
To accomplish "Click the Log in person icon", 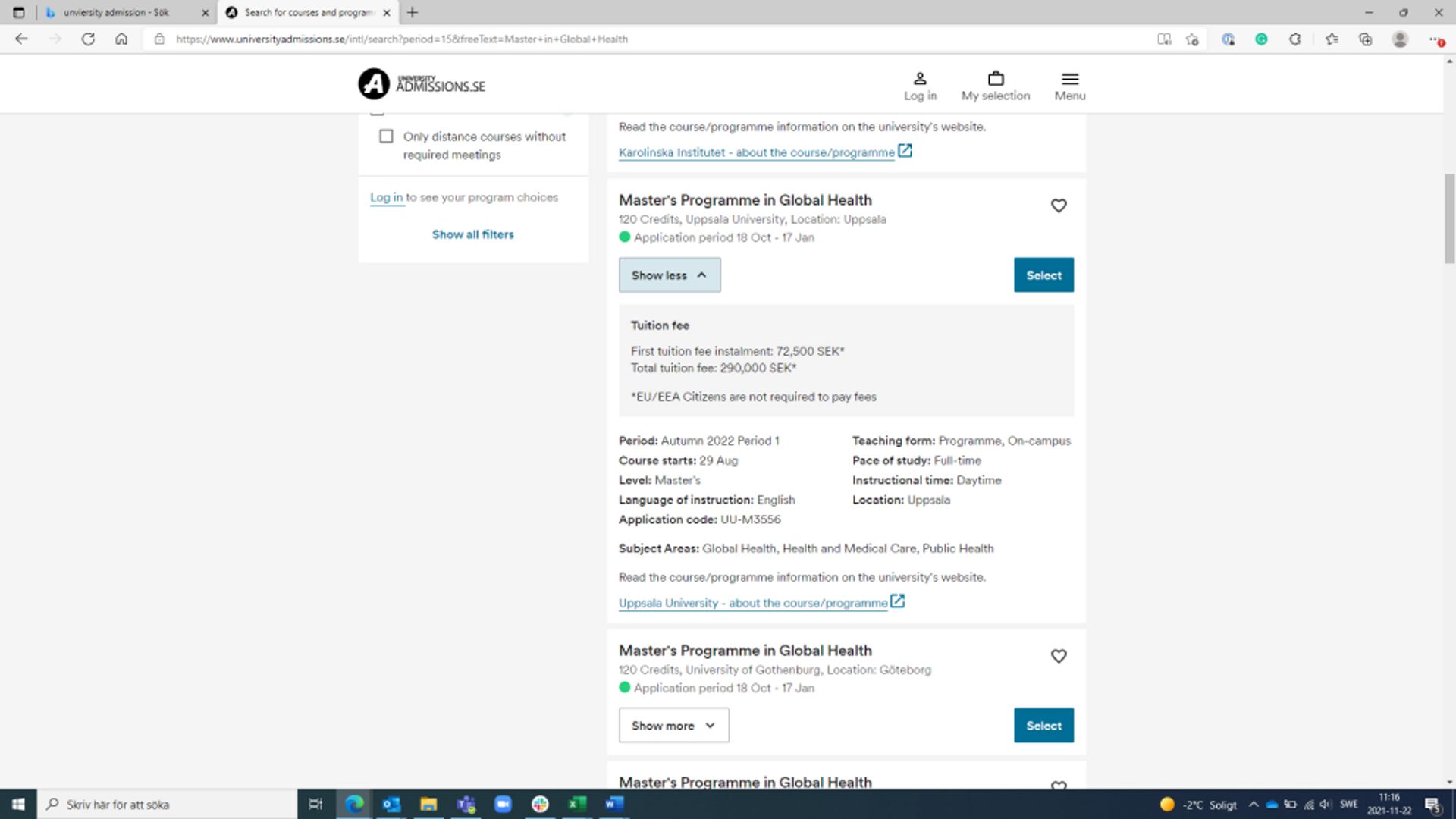I will point(920,78).
